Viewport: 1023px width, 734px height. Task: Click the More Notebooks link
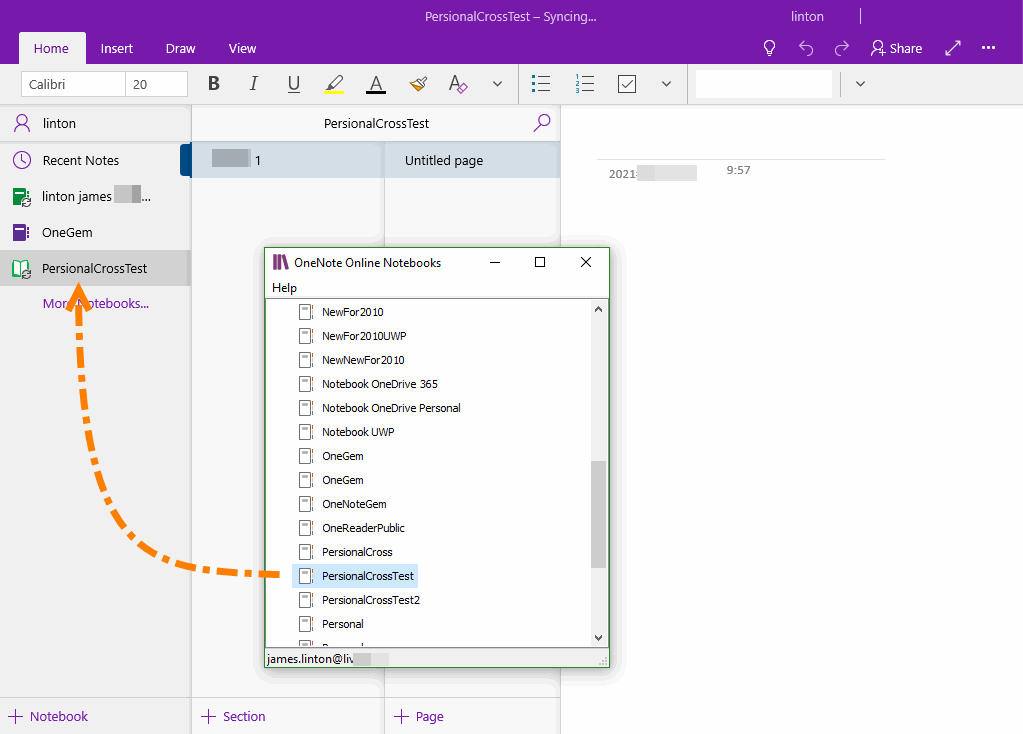(96, 303)
